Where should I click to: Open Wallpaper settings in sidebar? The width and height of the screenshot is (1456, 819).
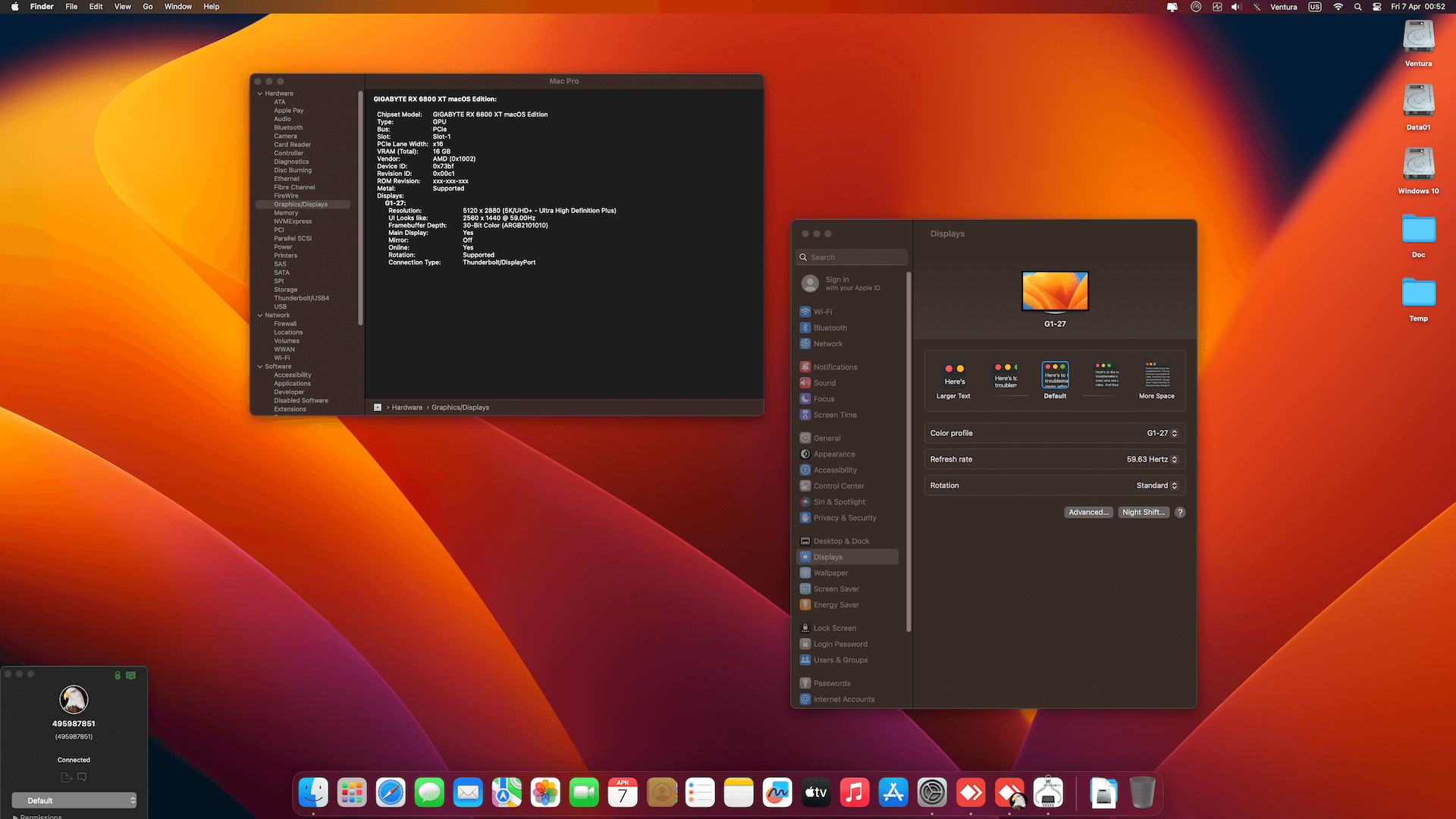pyautogui.click(x=848, y=573)
